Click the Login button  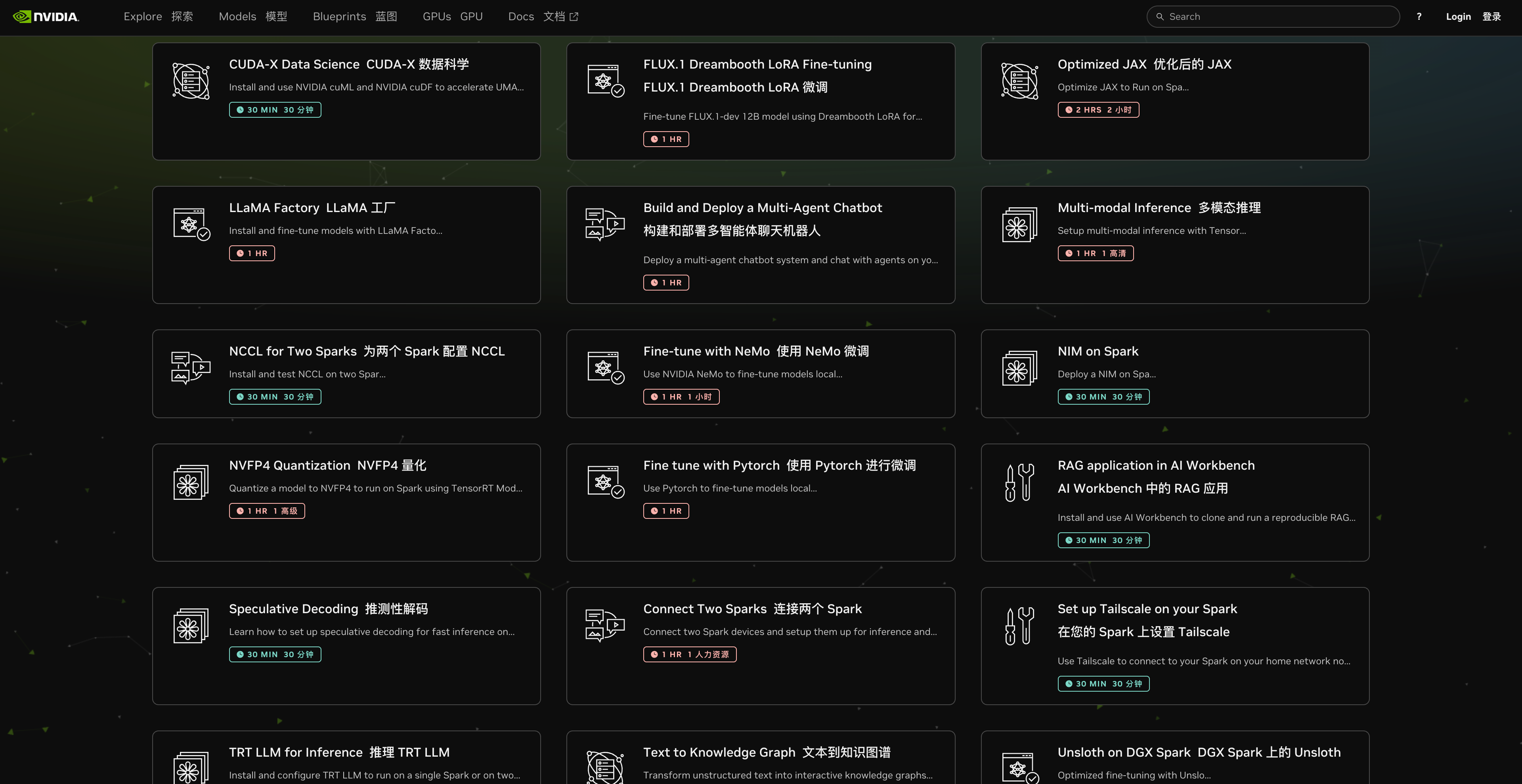tap(1458, 16)
